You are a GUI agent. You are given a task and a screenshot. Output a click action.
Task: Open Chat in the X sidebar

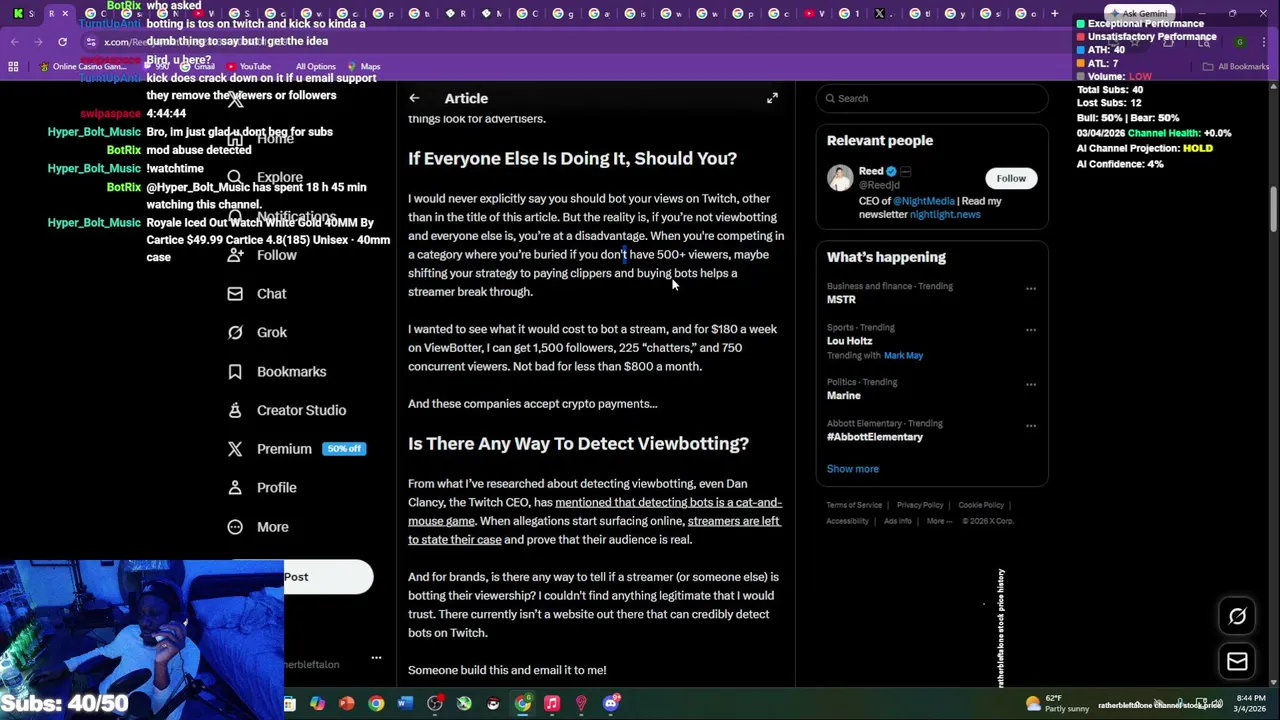[257, 294]
